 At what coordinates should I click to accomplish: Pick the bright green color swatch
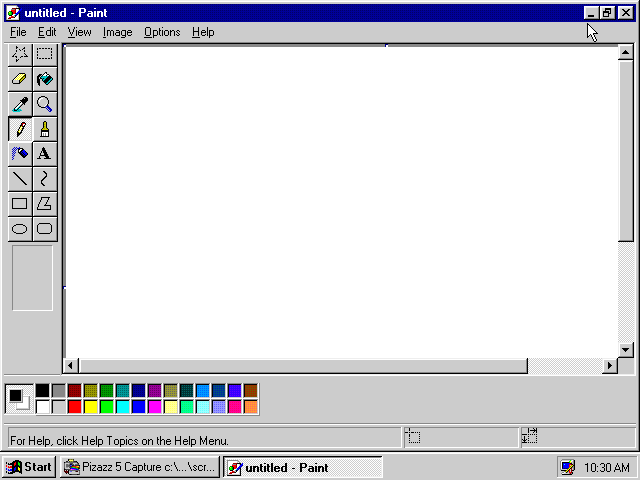click(107, 407)
